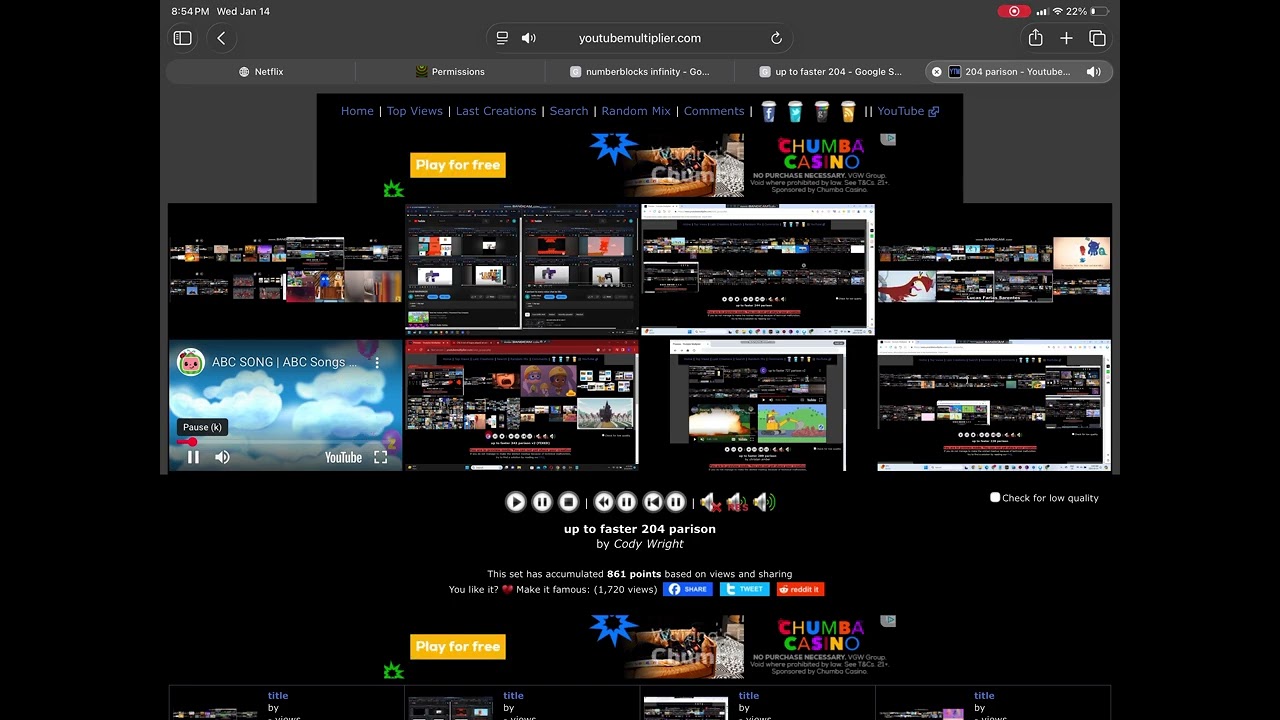Viewport: 1280px width, 720px height.
Task: Go back to the previous page
Action: [221, 38]
